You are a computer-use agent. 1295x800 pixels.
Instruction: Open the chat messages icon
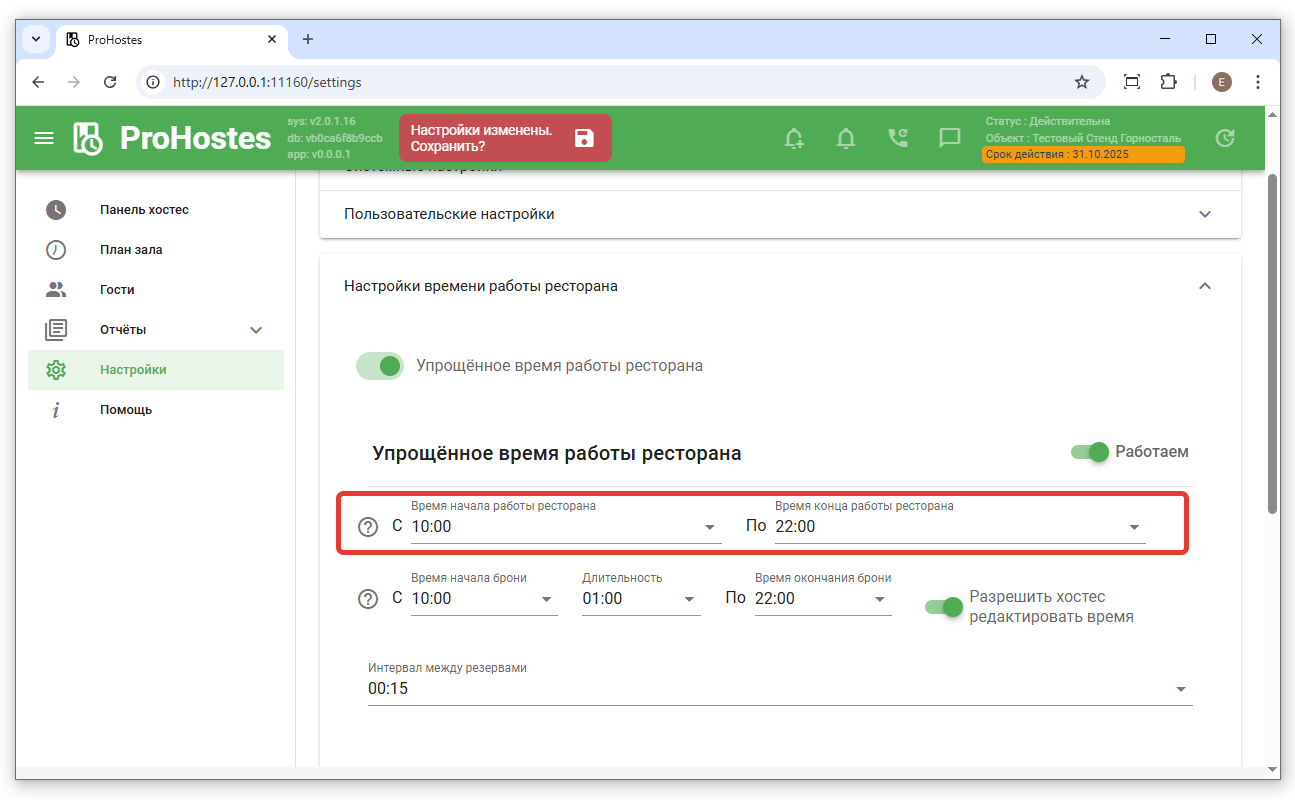949,138
